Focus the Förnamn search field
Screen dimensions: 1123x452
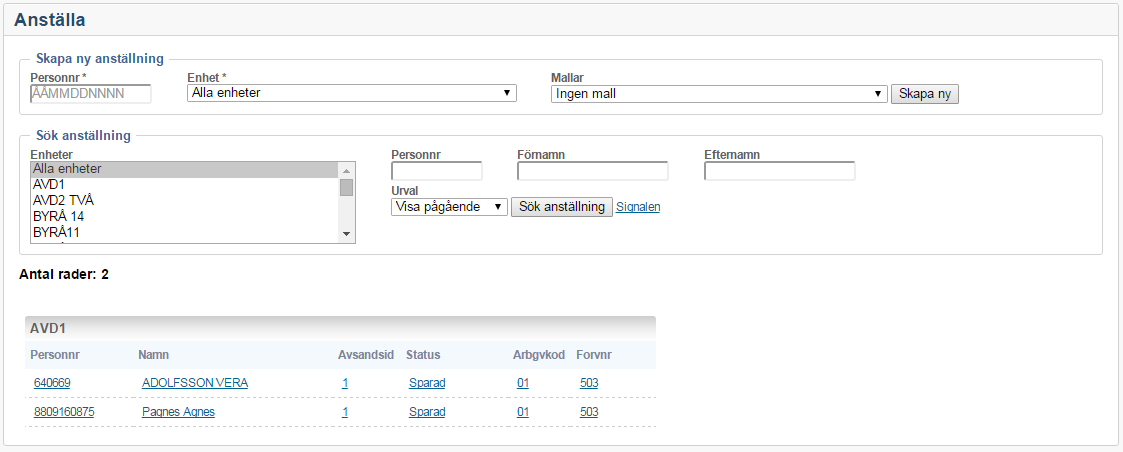(x=592, y=171)
